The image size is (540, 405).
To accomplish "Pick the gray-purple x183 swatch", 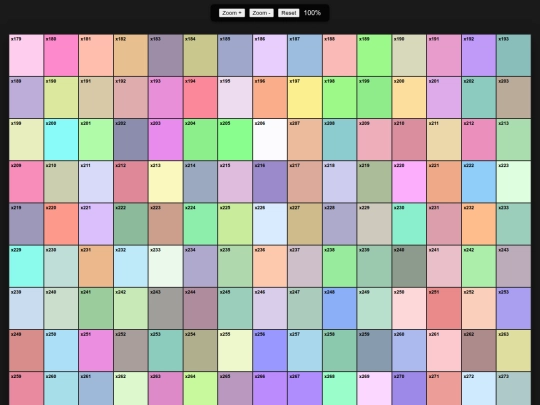I will pyautogui.click(x=165, y=55).
